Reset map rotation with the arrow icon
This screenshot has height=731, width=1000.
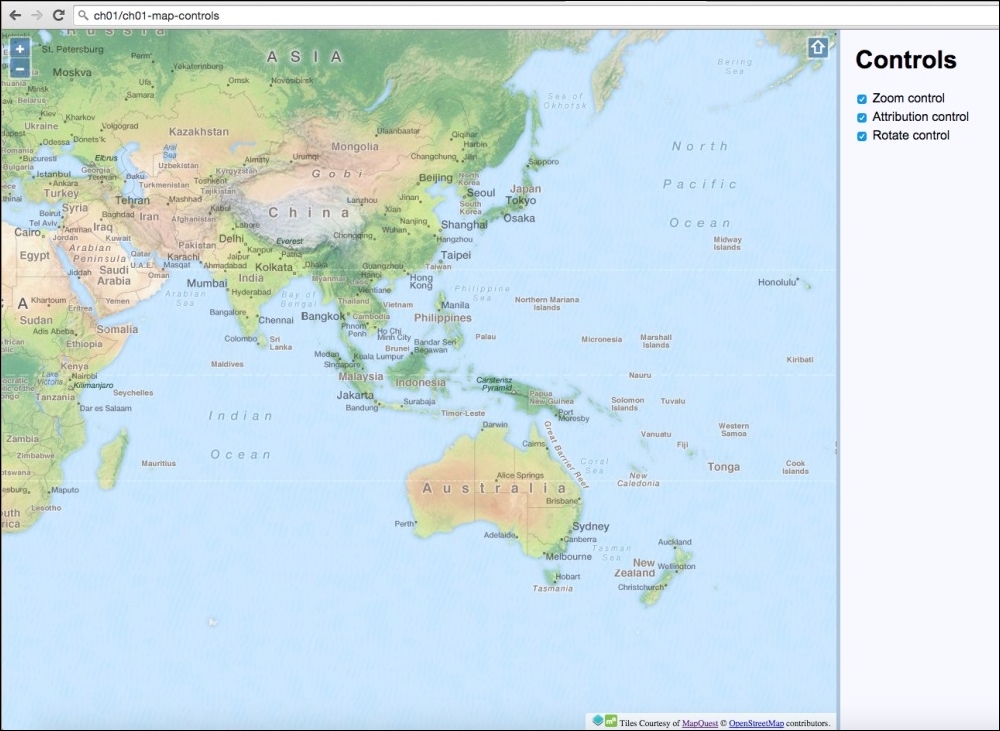point(816,46)
